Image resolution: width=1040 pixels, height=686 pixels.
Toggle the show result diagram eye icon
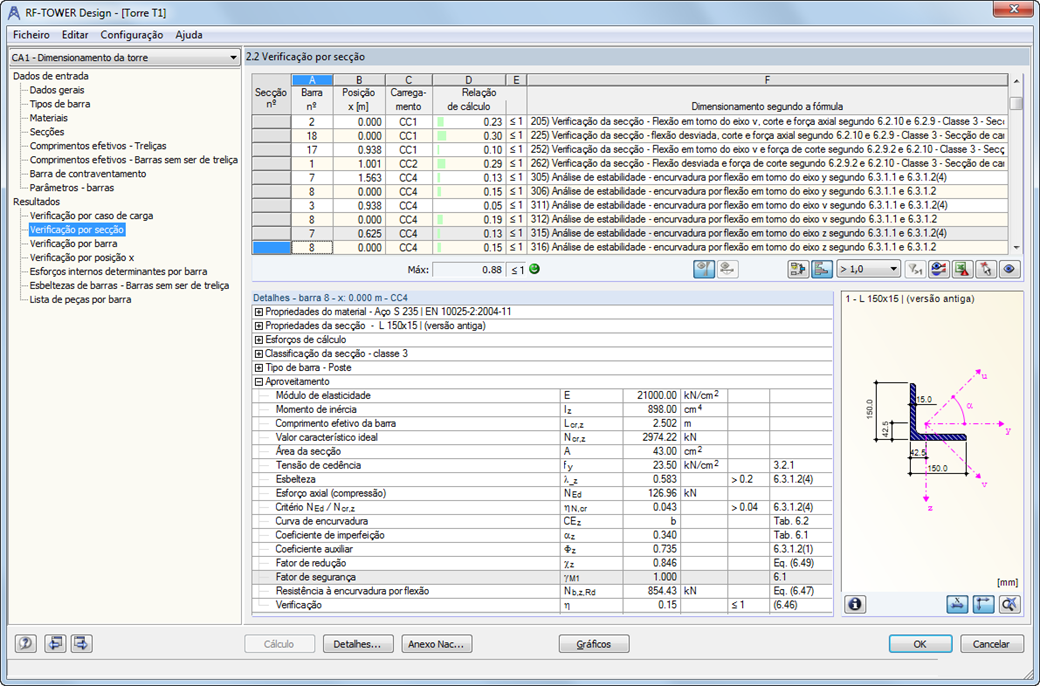click(704, 269)
